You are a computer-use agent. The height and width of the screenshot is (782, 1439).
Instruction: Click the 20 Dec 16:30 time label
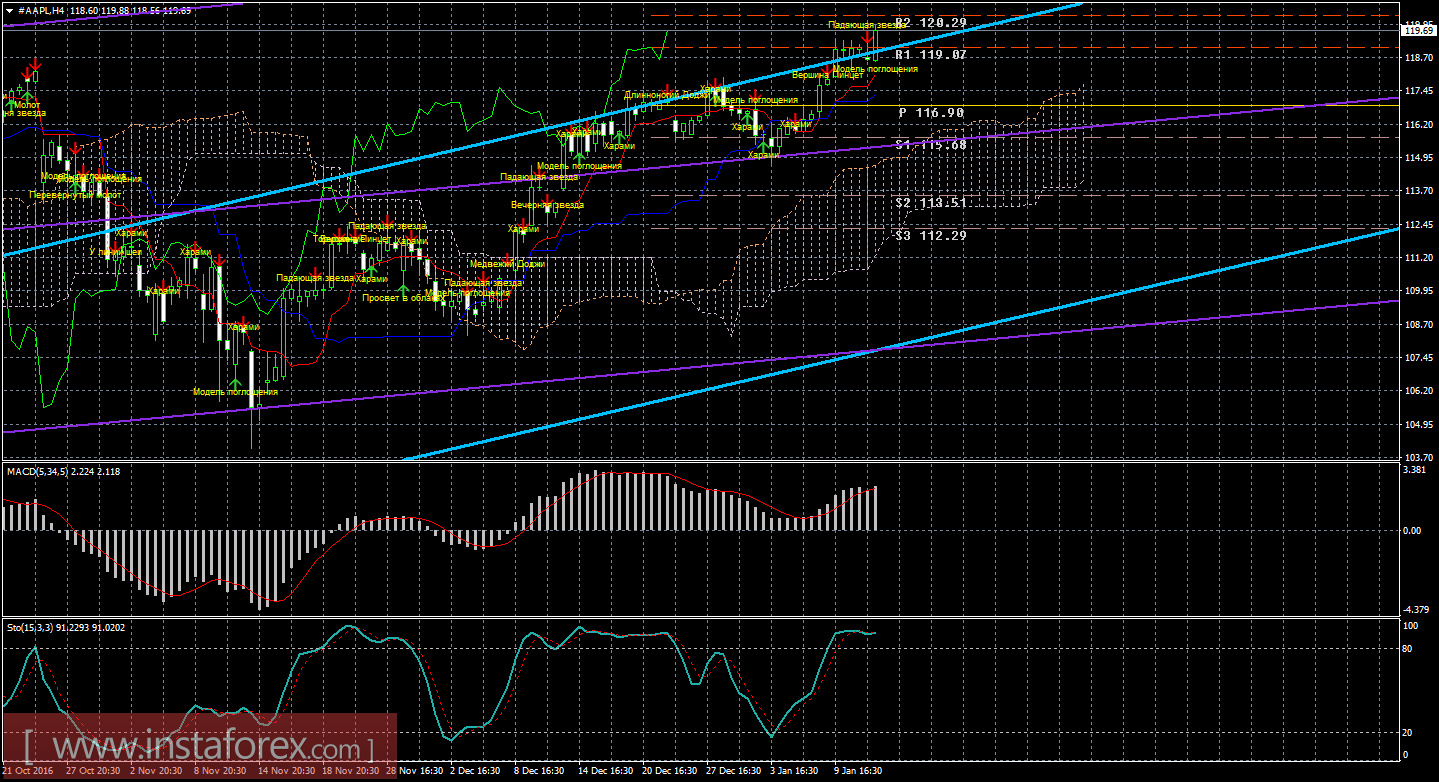(669, 772)
